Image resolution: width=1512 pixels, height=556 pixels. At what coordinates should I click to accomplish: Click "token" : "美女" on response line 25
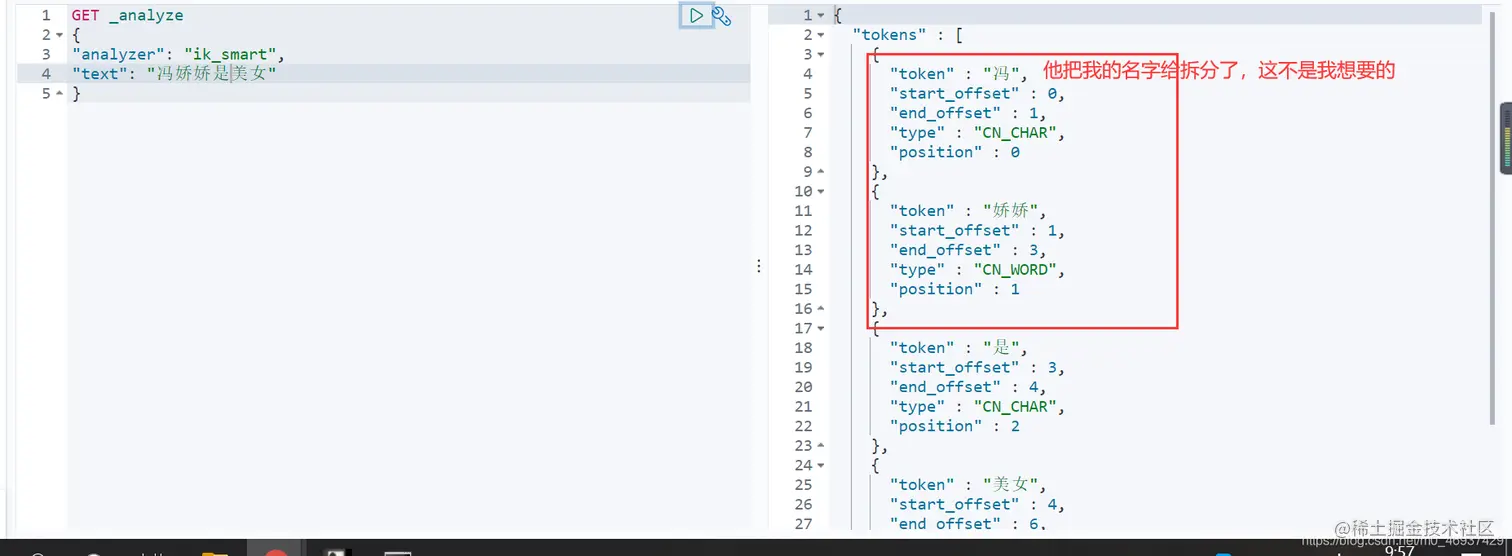(x=968, y=485)
